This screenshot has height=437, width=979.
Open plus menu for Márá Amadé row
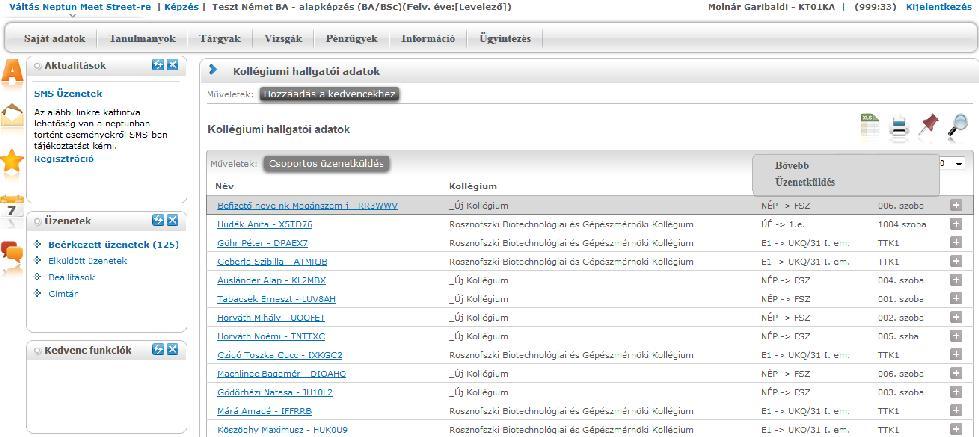(x=955, y=411)
